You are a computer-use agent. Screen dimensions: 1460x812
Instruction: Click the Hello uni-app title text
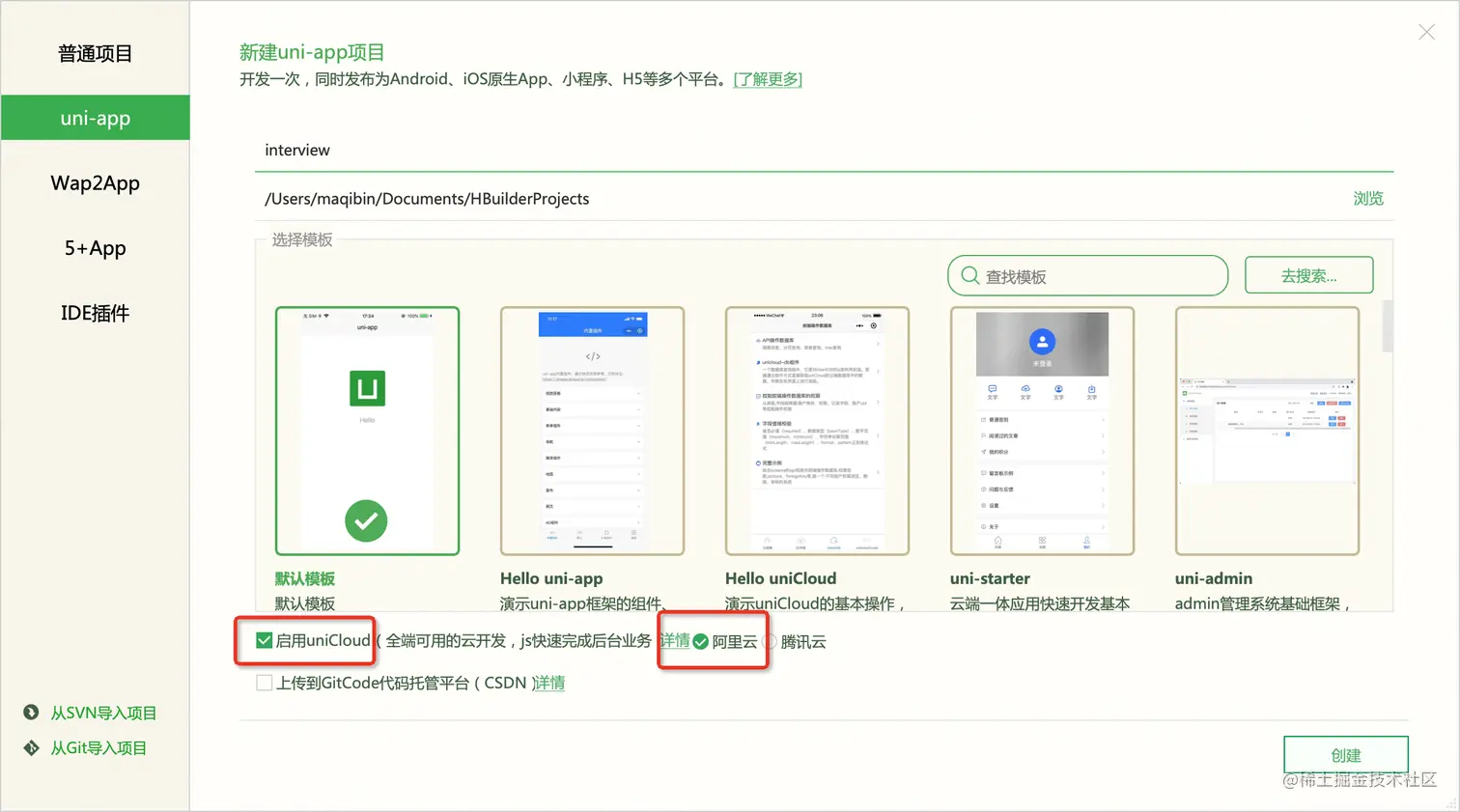(551, 578)
